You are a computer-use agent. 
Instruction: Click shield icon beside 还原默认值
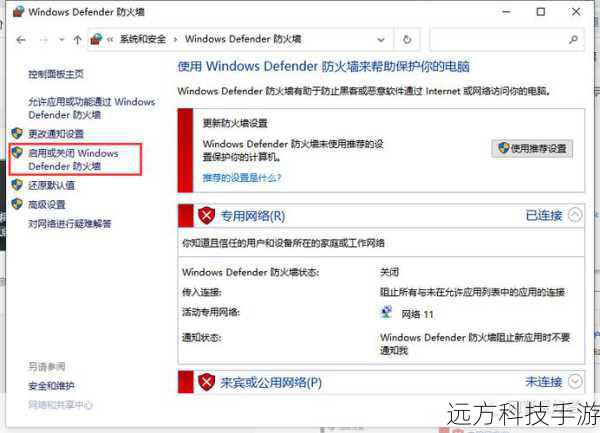pos(17,185)
